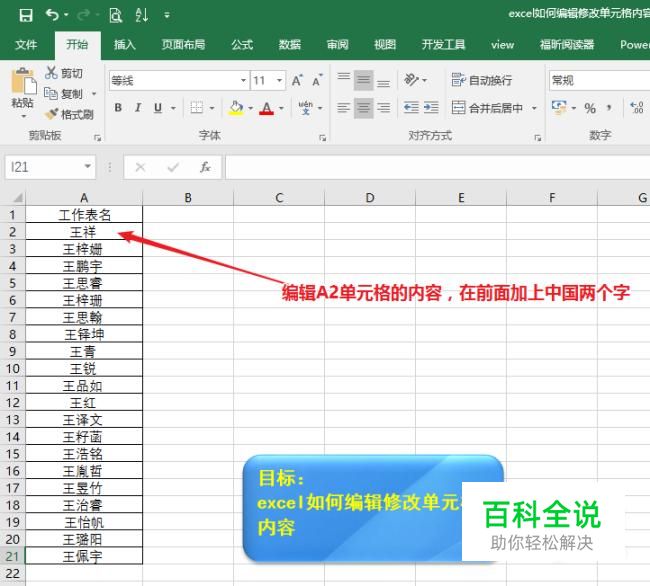Click the phonetic guide wén icon
This screenshot has height=586, width=650.
[x=306, y=108]
